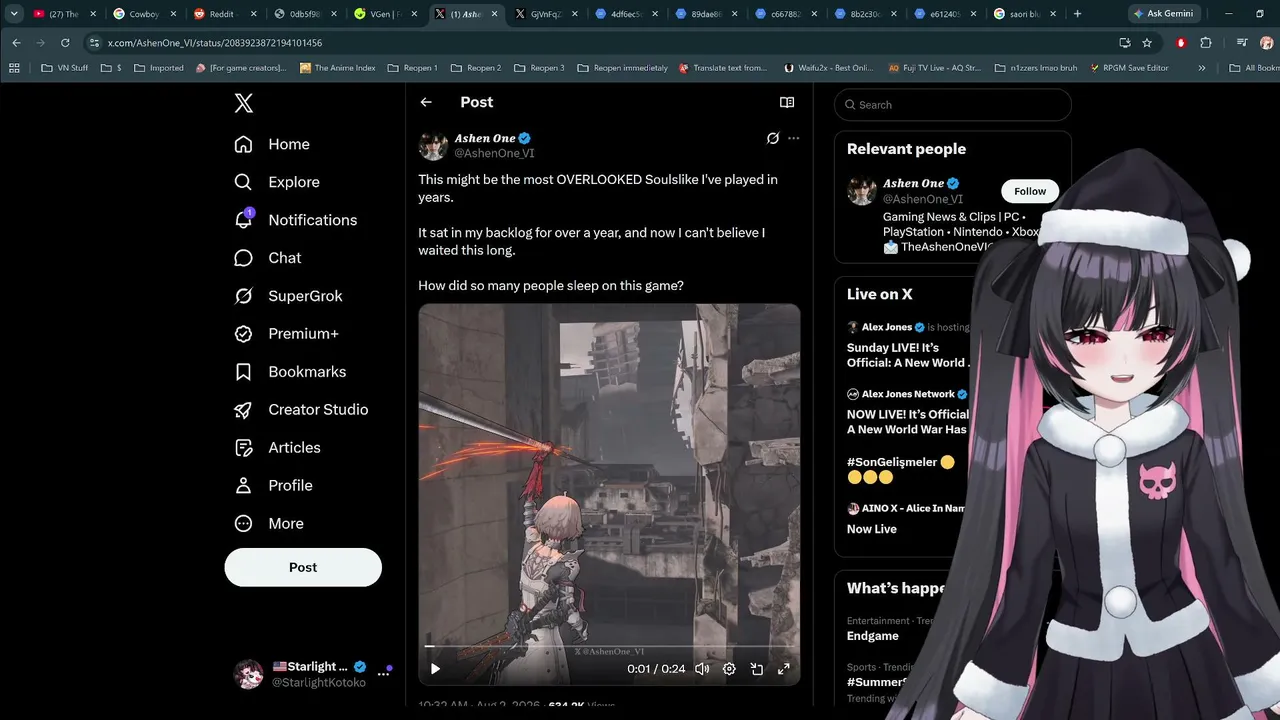
Task: Click the Grok icon on Ashen One's post
Action: 773,138
